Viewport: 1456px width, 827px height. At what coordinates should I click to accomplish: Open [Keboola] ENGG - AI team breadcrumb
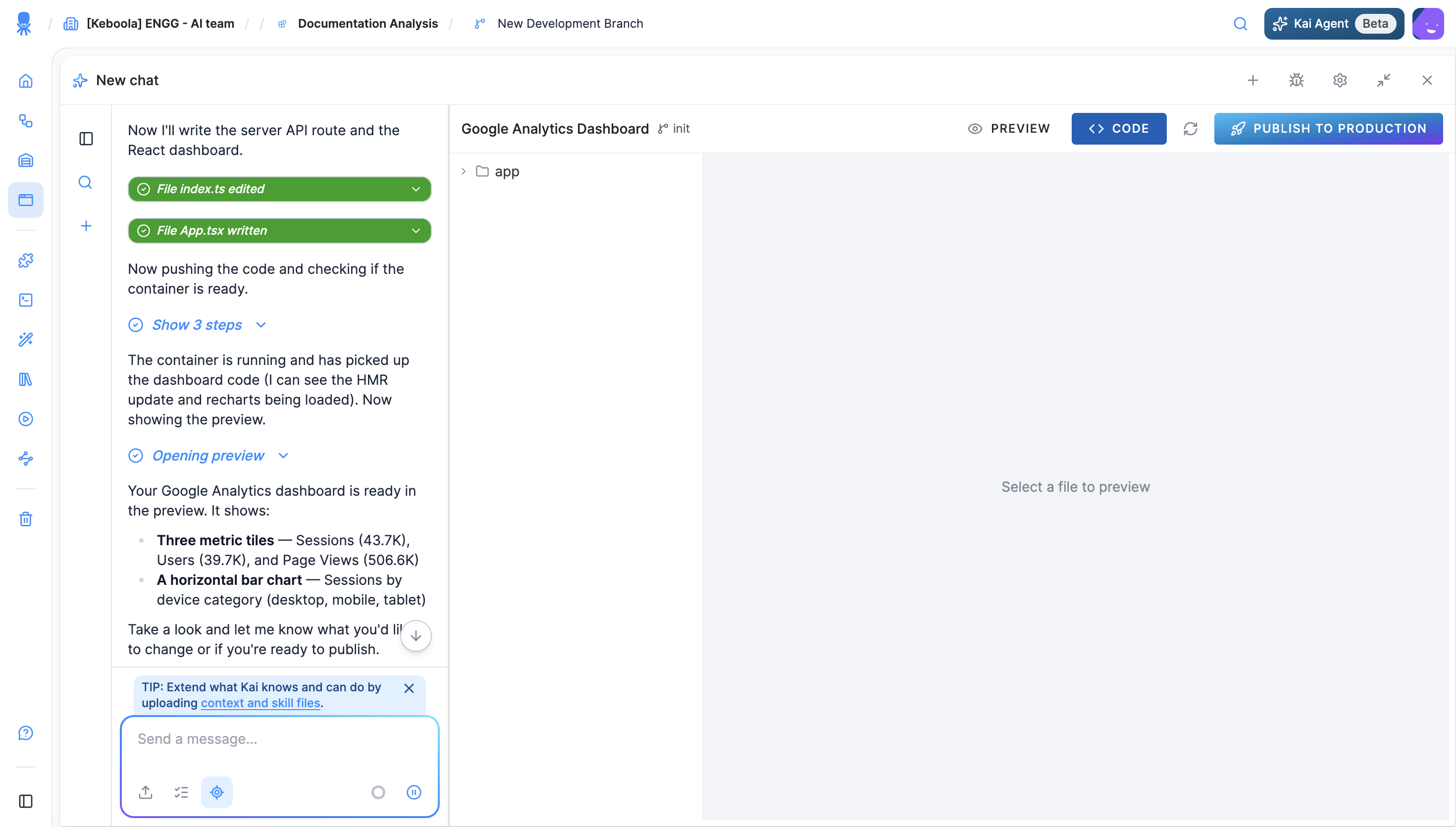click(x=161, y=24)
